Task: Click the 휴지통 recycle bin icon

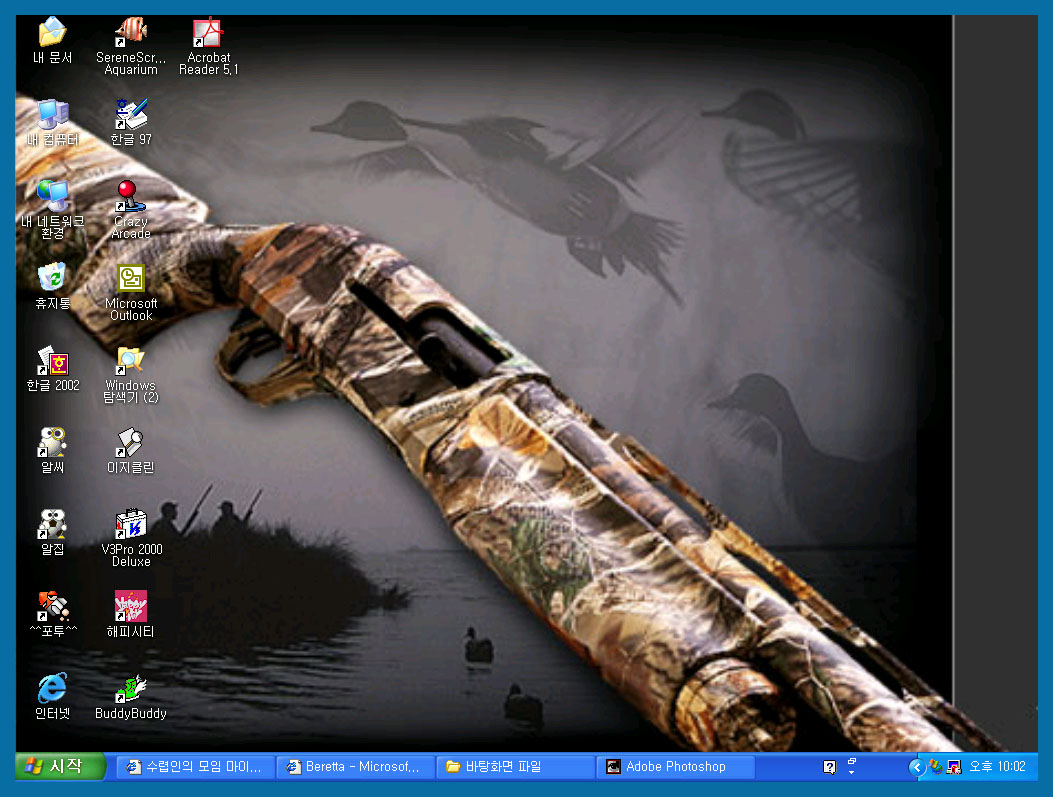Action: click(x=52, y=278)
